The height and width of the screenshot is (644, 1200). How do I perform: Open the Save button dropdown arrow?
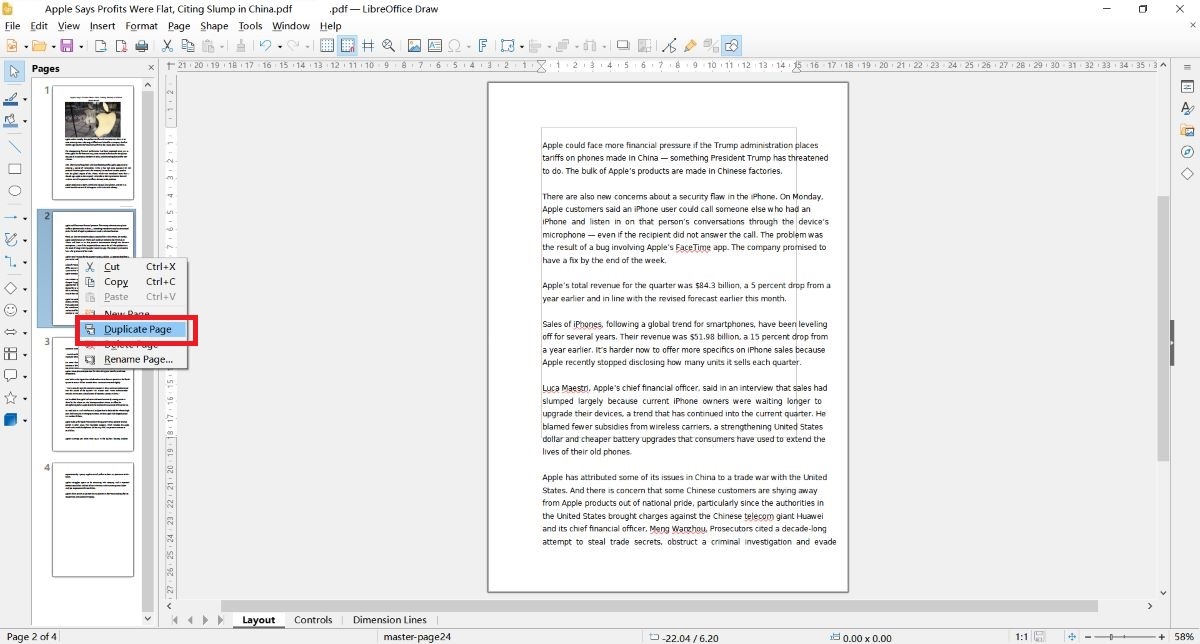[x=80, y=45]
